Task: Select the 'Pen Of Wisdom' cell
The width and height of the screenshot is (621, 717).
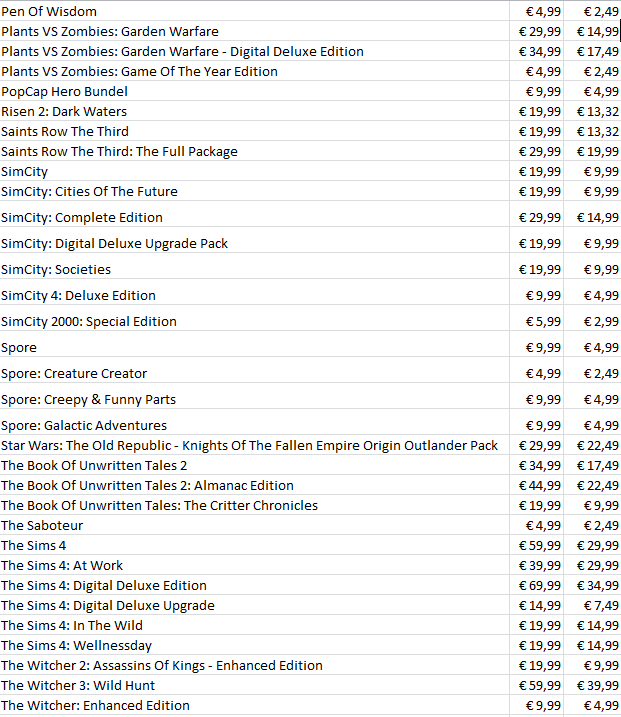Action: coord(255,11)
